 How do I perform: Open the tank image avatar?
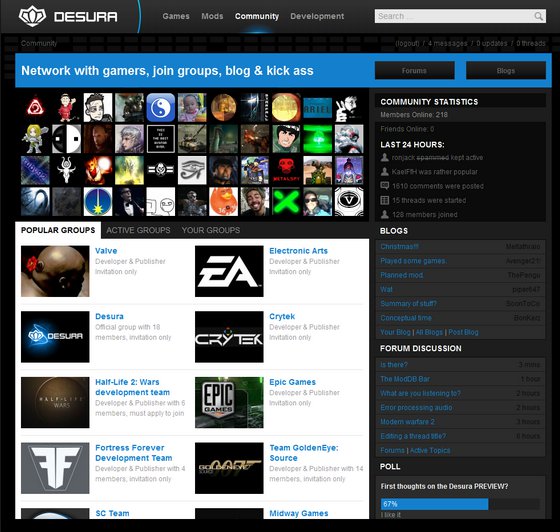coord(192,139)
